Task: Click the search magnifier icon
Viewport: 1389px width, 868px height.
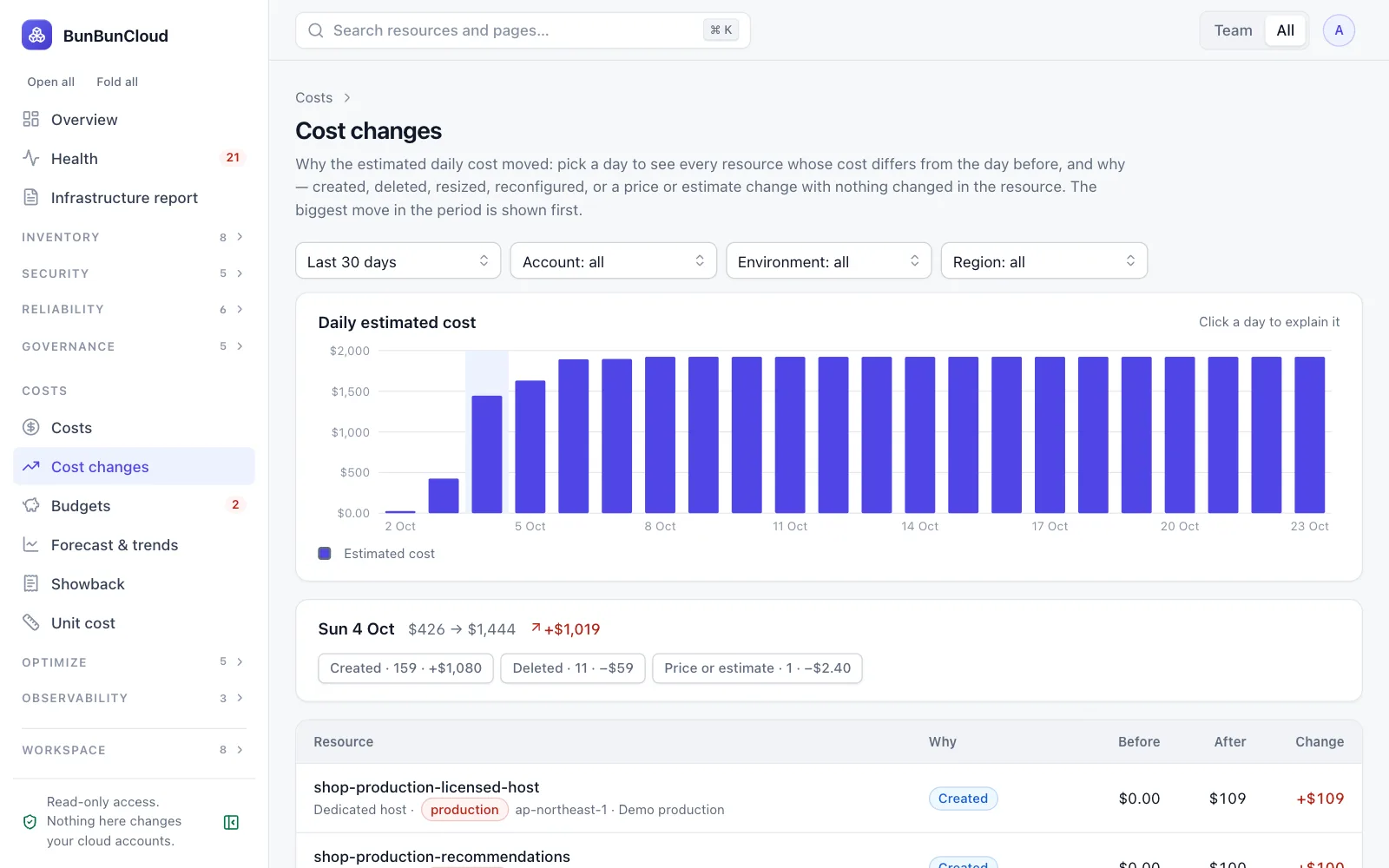Action: [316, 30]
